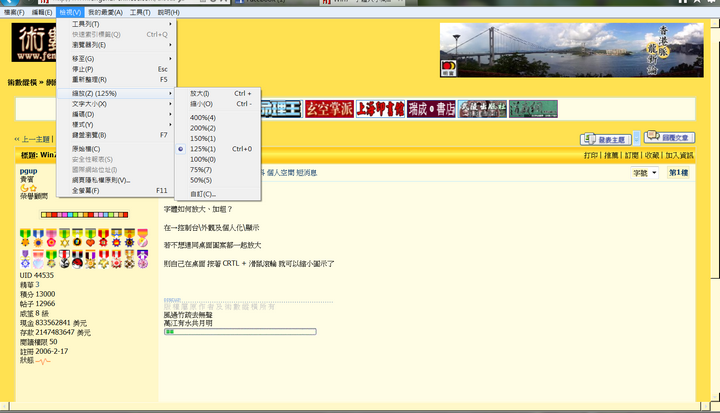
Task: Click the browser Back arrow button
Action: coord(10,2)
